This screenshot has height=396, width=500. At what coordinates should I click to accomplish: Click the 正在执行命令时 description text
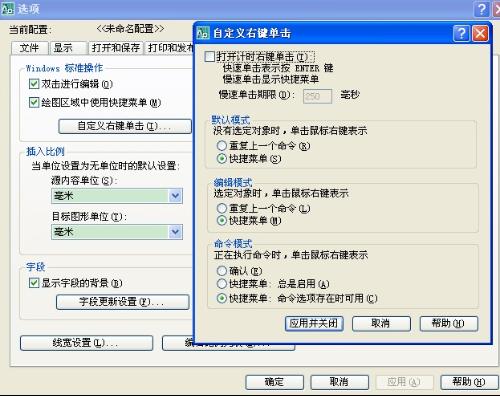291,255
